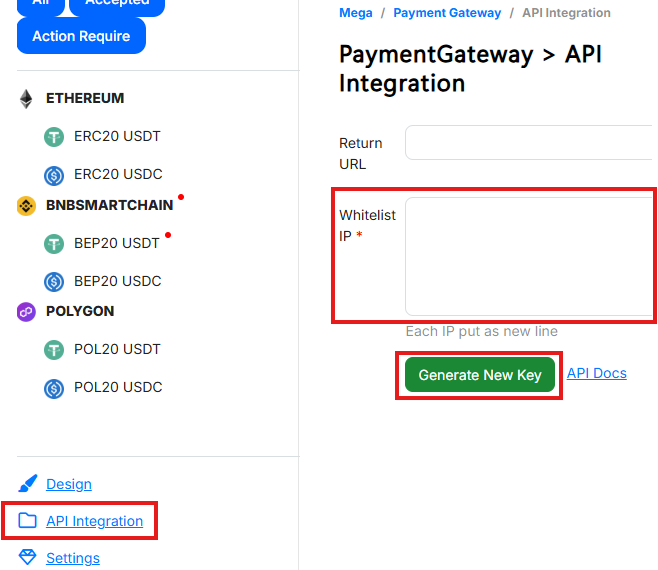Screen dimensions: 658x570
Task: Click the diamond icon next to Settings
Action: click(x=28, y=557)
